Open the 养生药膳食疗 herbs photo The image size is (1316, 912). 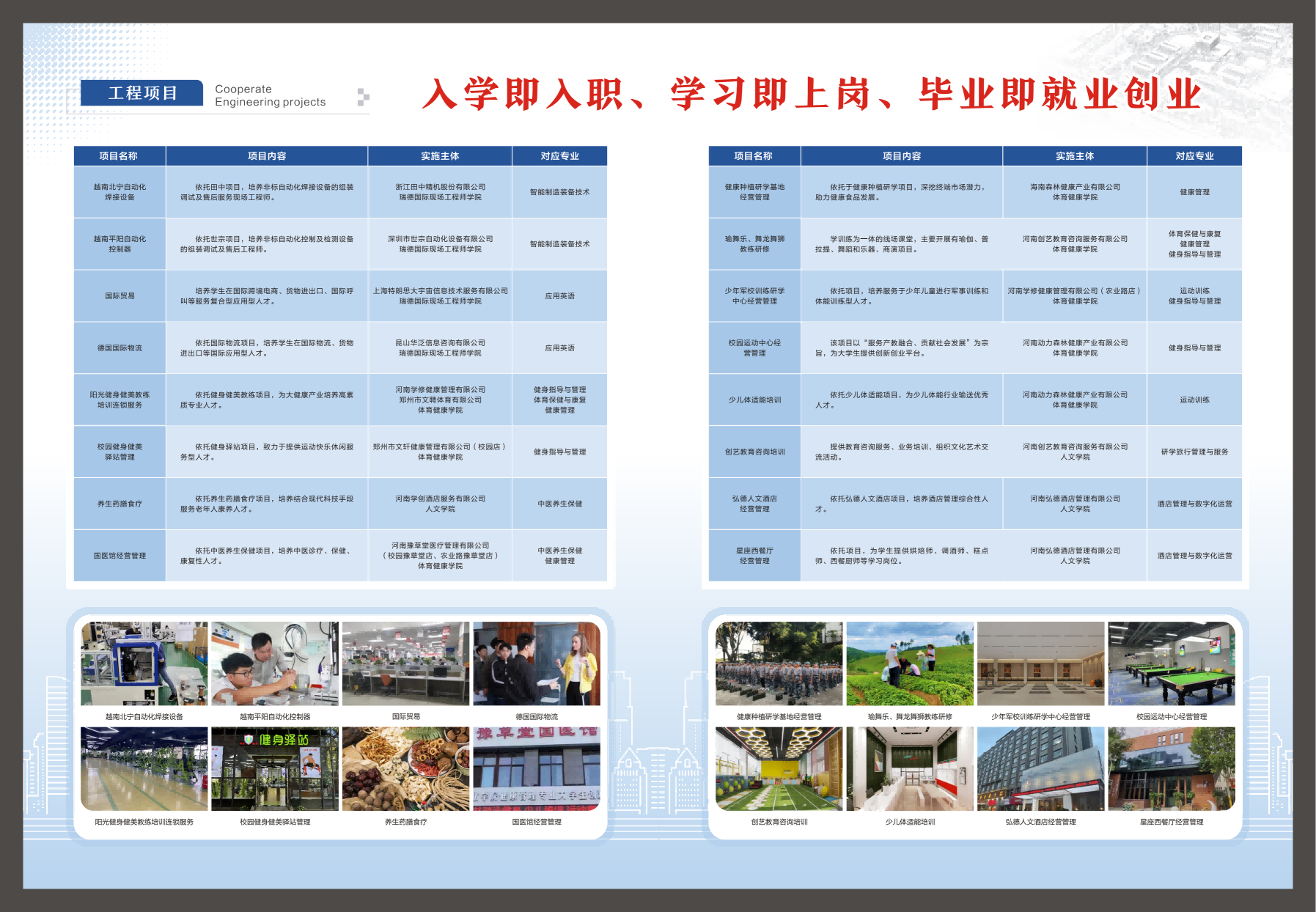[405, 769]
